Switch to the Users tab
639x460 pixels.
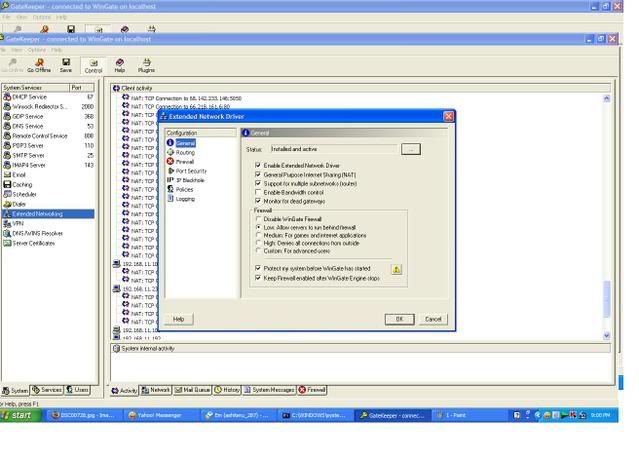point(77,390)
